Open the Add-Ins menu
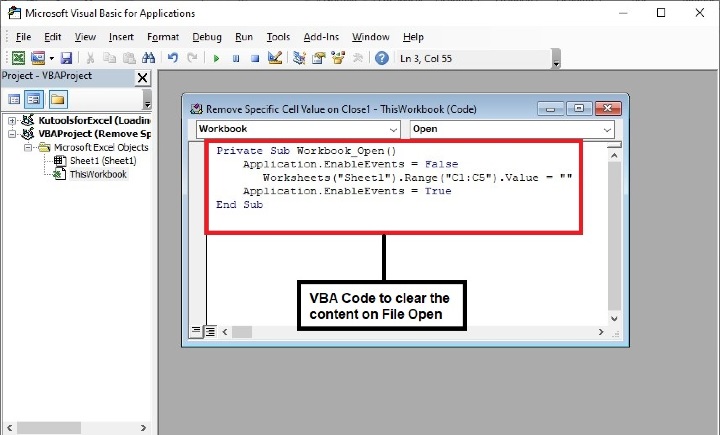Viewport: 720px width, 435px height. (x=321, y=37)
